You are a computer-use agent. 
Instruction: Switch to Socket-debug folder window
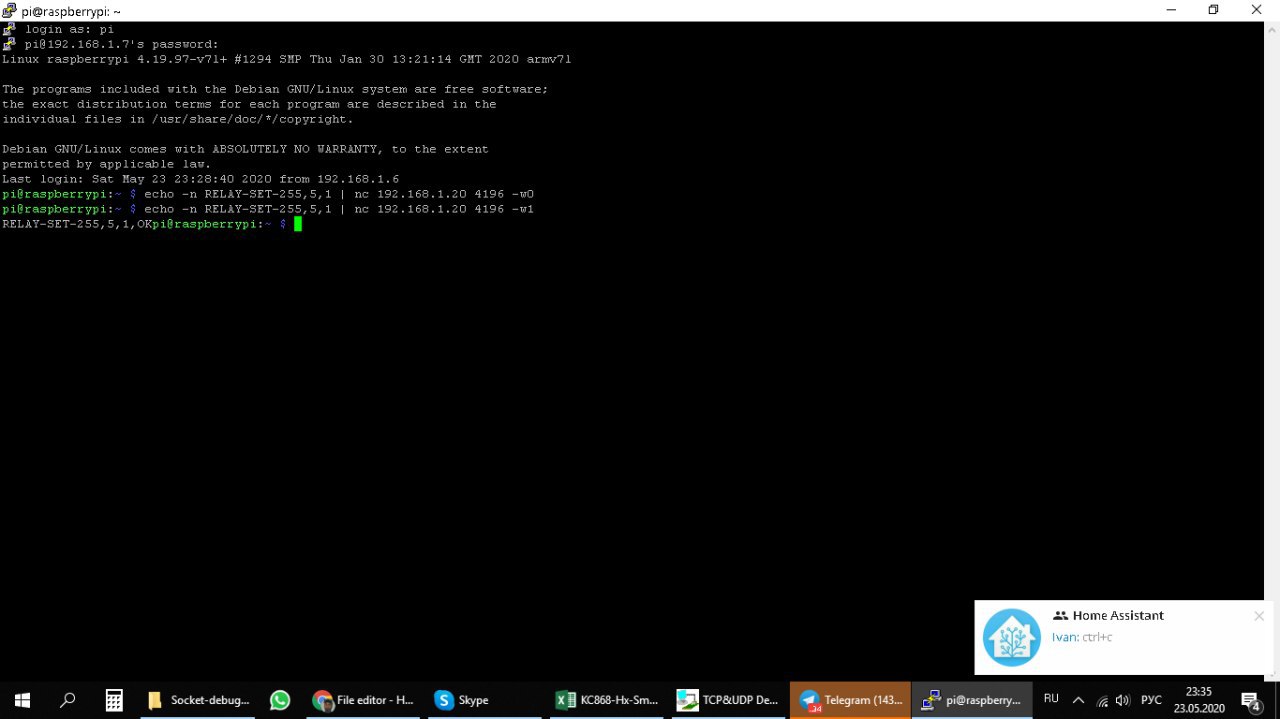tap(198, 700)
